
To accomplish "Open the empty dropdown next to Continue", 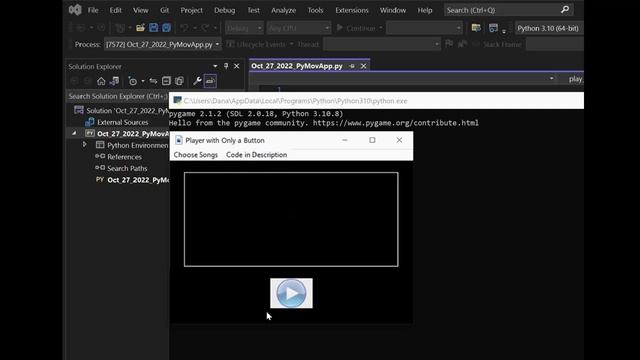I will point(424,28).
